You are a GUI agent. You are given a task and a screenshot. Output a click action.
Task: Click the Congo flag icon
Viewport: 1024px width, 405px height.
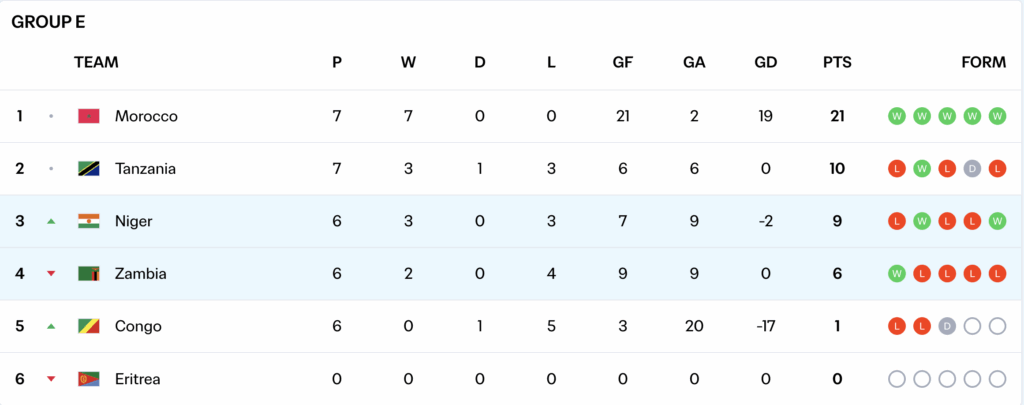click(89, 326)
